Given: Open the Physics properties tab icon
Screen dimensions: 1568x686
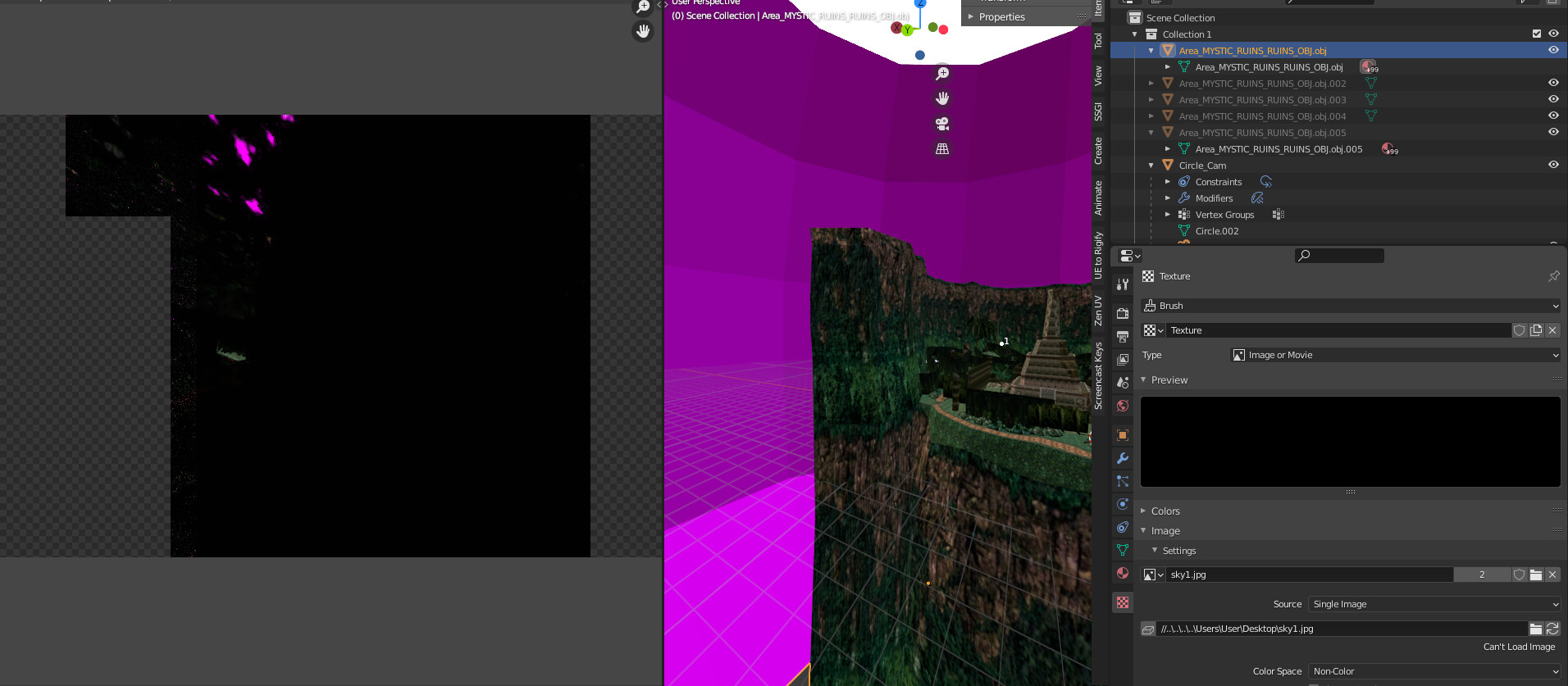Looking at the screenshot, I should pos(1123,504).
